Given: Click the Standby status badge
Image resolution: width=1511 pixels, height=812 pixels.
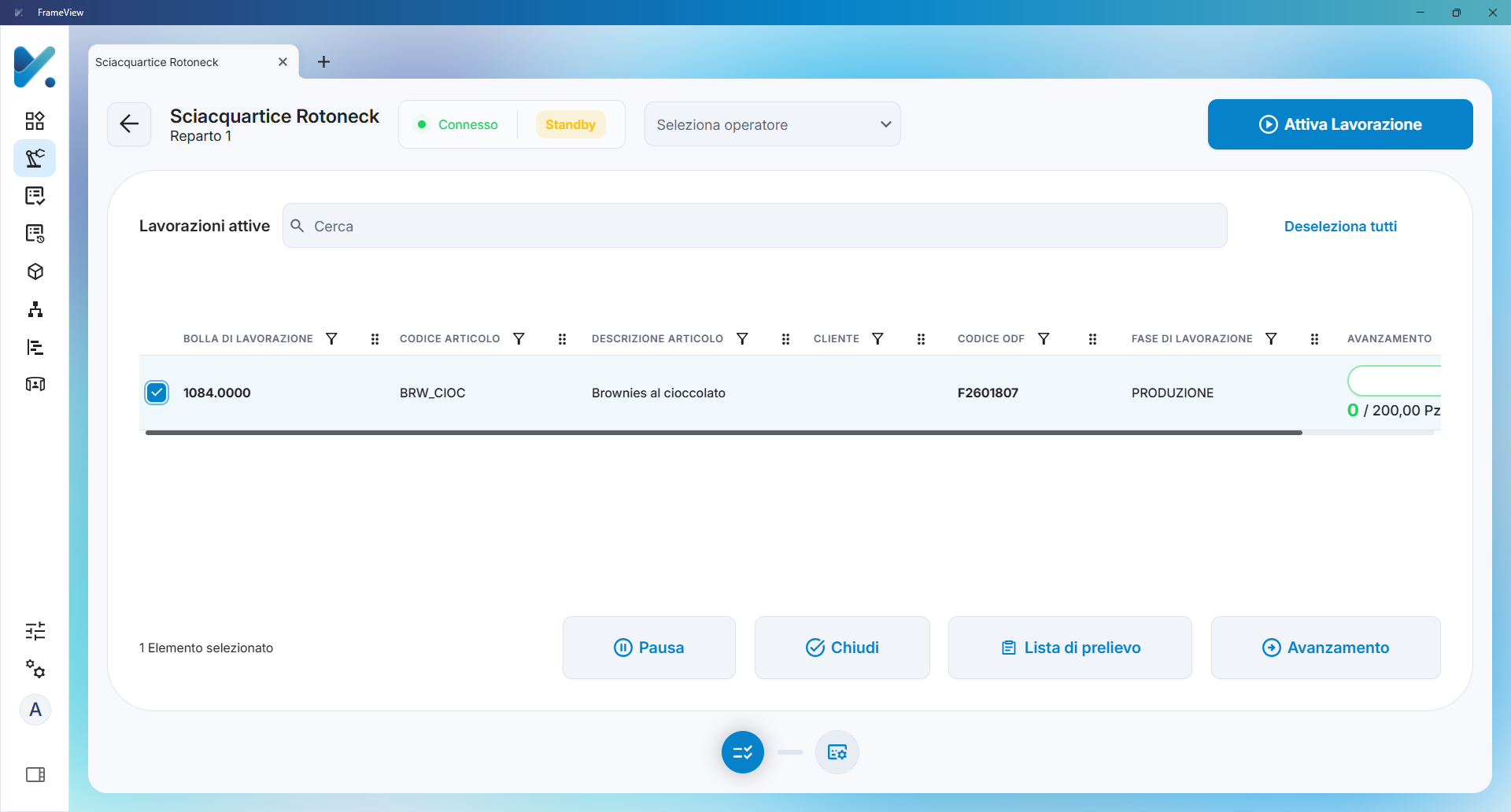Looking at the screenshot, I should [571, 124].
